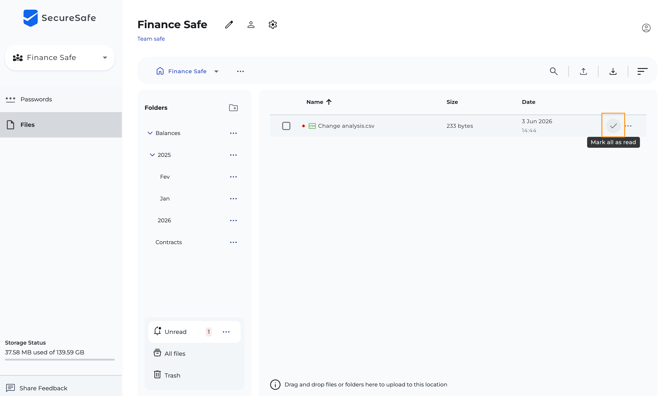Open more options for Unread view
Image resolution: width=670 pixels, height=396 pixels.
click(226, 332)
